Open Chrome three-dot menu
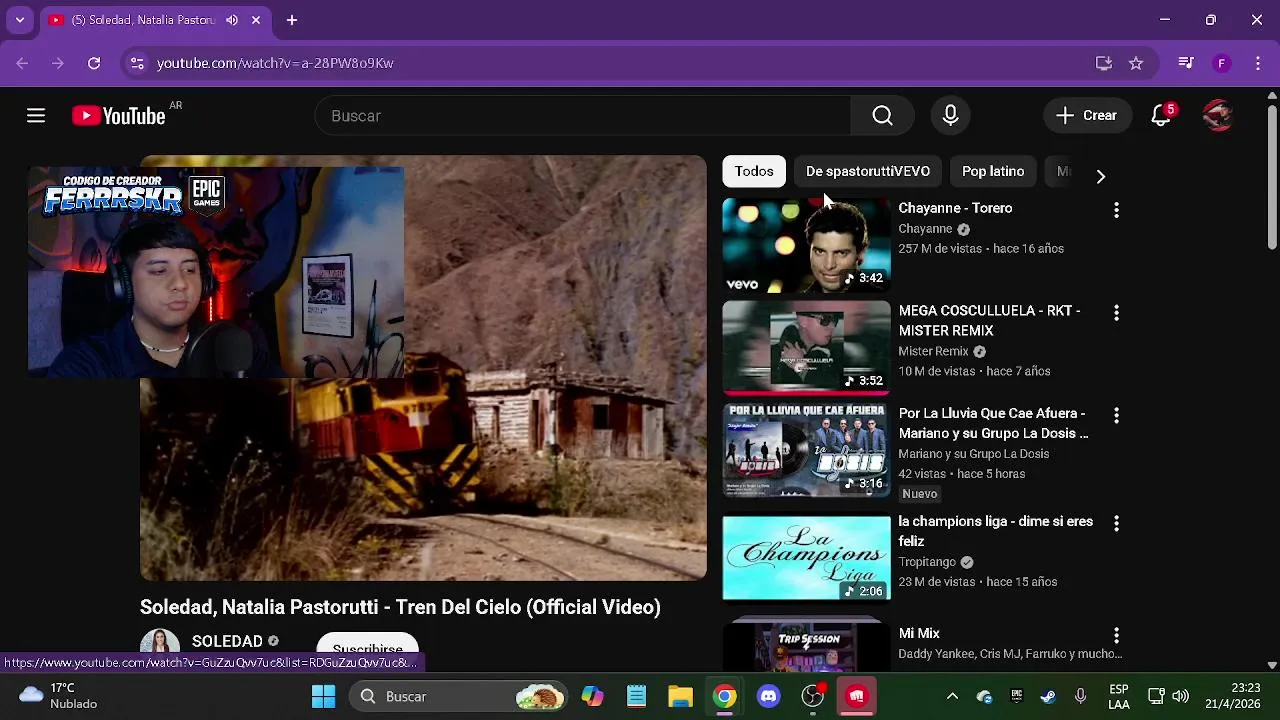Image resolution: width=1280 pixels, height=720 pixels. coord(1257,63)
